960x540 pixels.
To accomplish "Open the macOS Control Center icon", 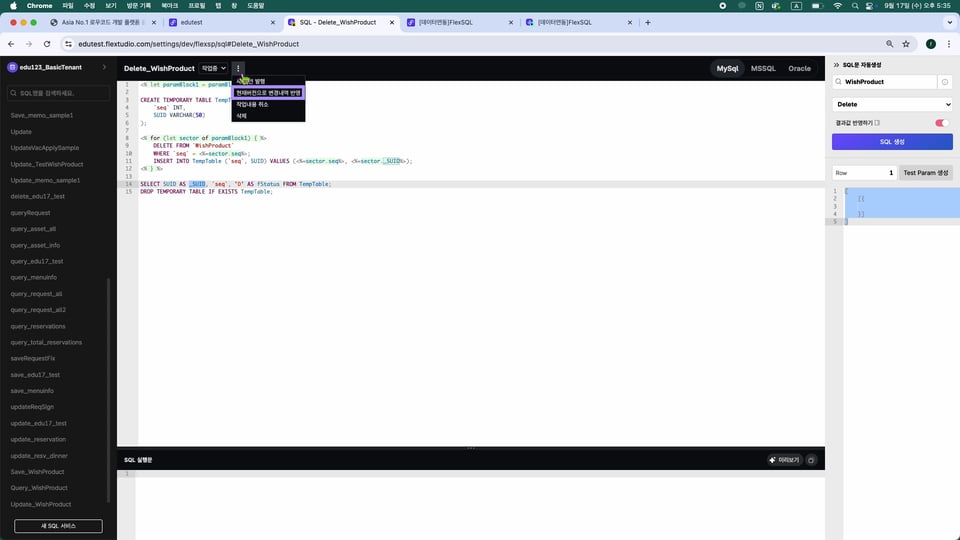I will tap(869, 6).
